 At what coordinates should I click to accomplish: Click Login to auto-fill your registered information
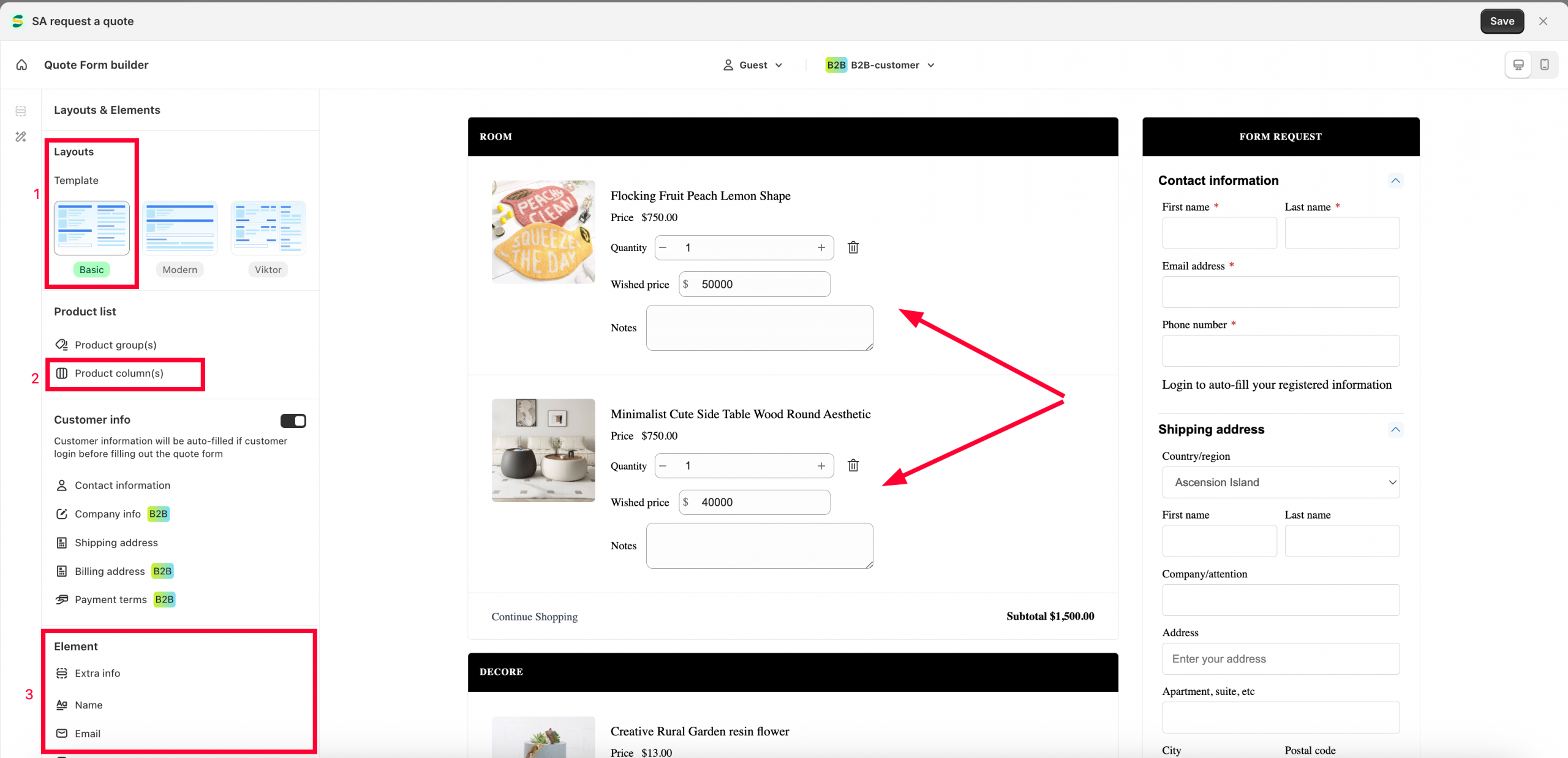1276,385
